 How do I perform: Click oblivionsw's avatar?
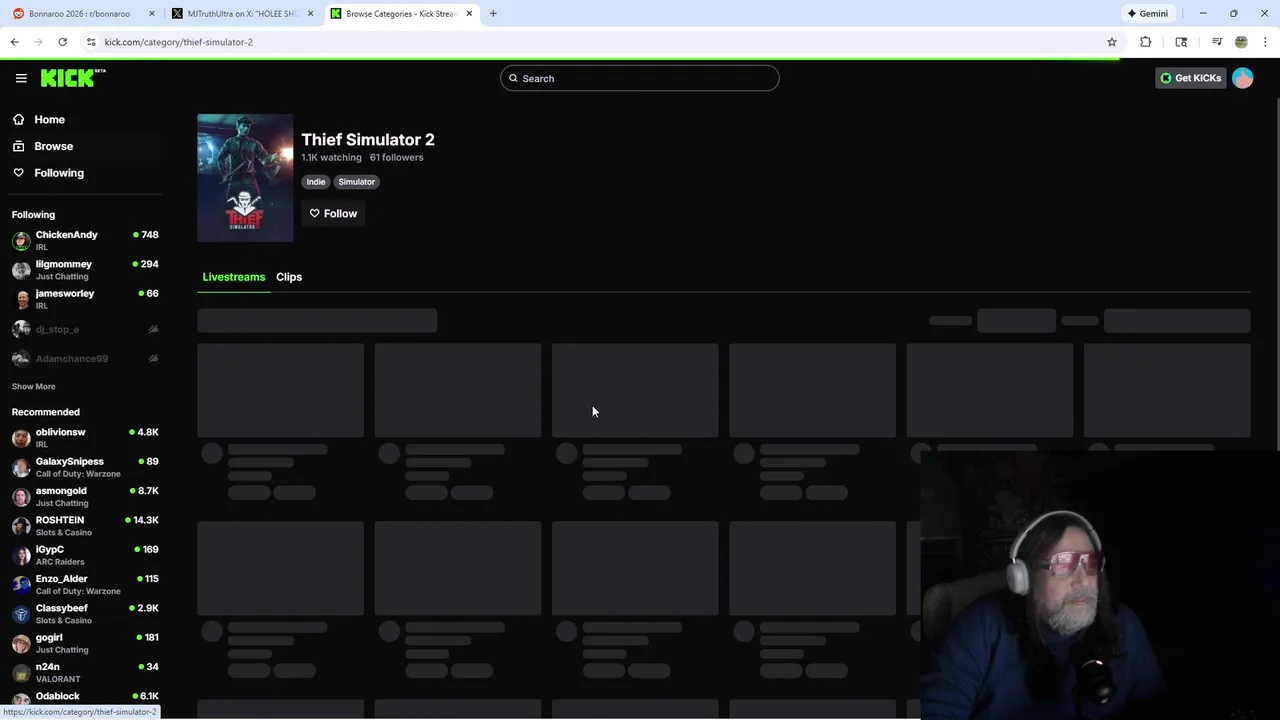point(21,438)
